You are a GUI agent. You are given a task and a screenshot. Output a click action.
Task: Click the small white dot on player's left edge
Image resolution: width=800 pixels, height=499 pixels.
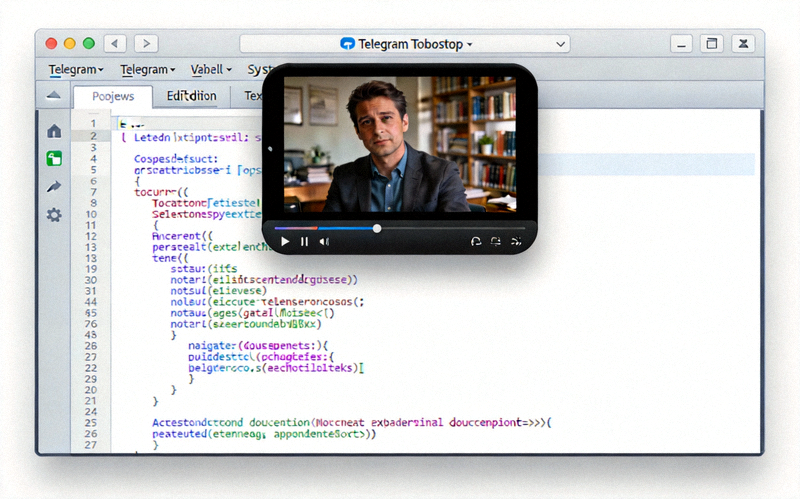click(270, 149)
